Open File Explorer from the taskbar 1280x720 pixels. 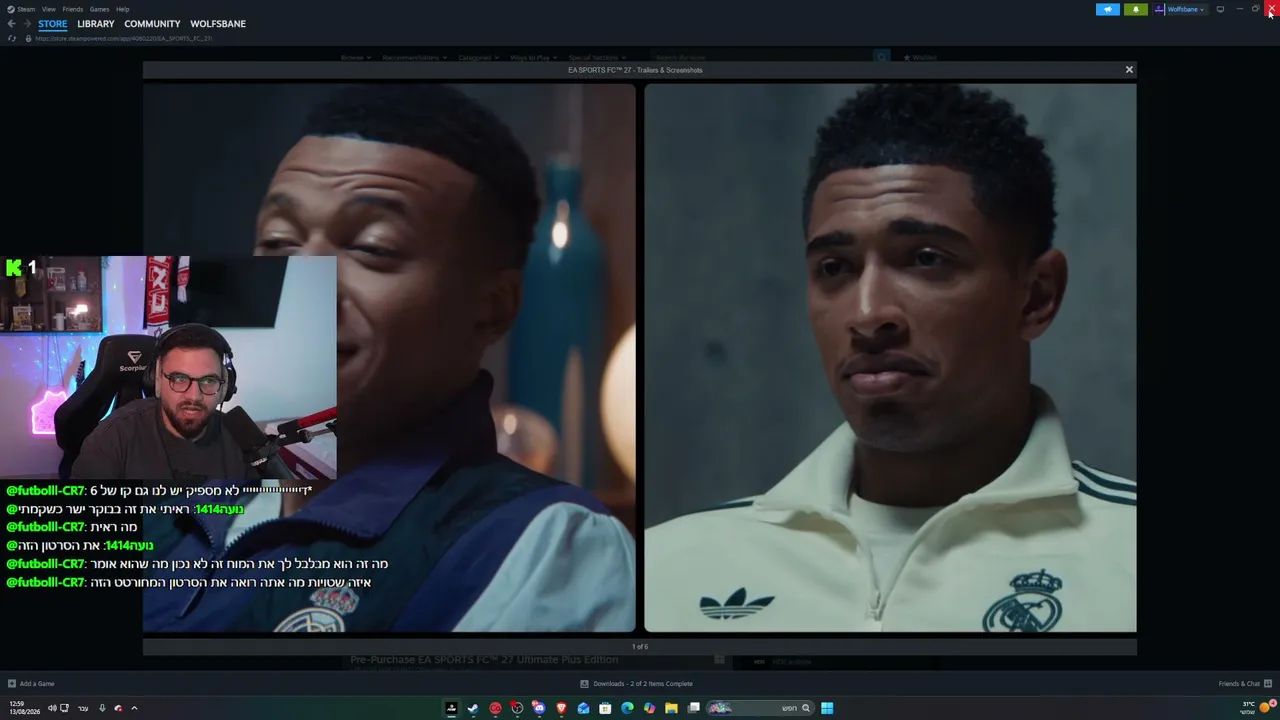pos(671,708)
